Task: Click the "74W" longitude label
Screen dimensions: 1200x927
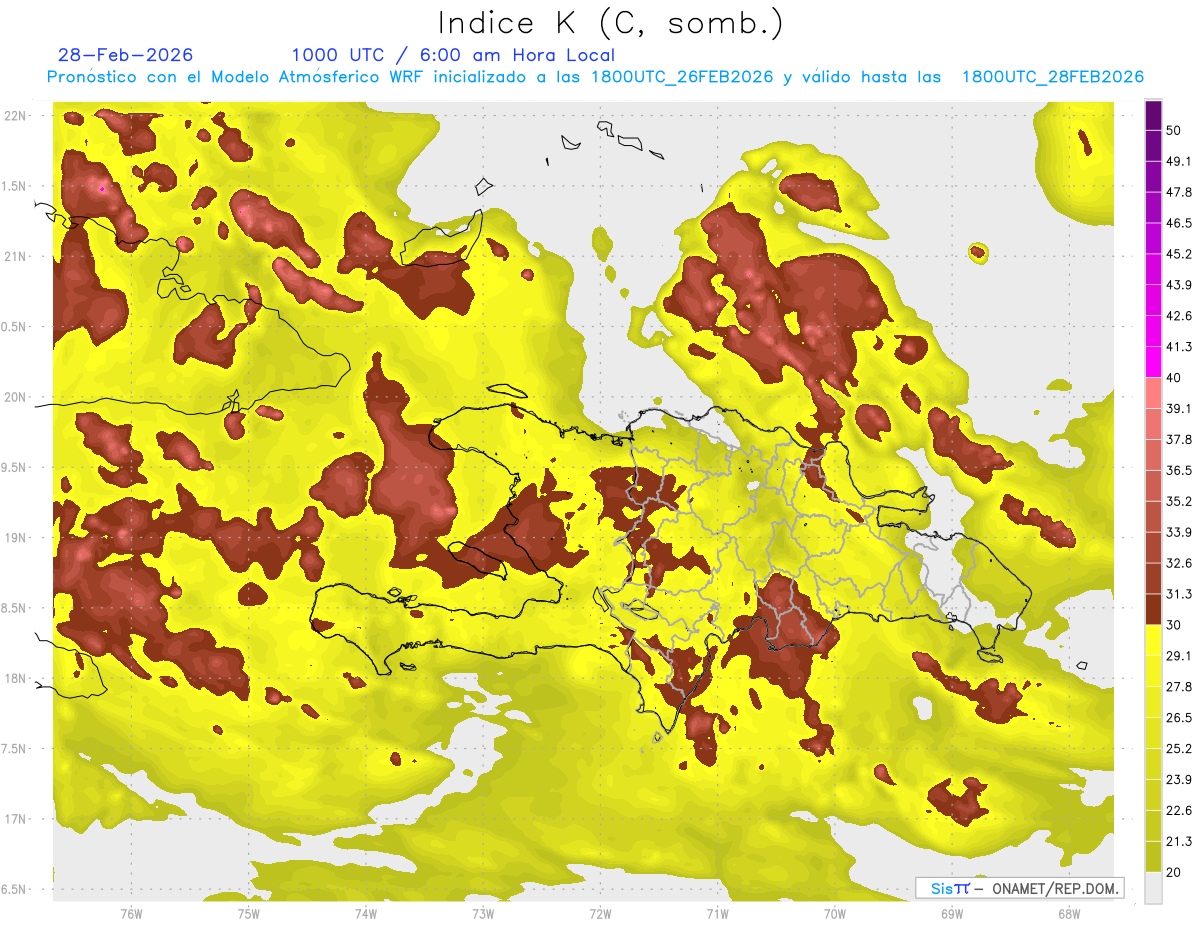Action: (365, 914)
